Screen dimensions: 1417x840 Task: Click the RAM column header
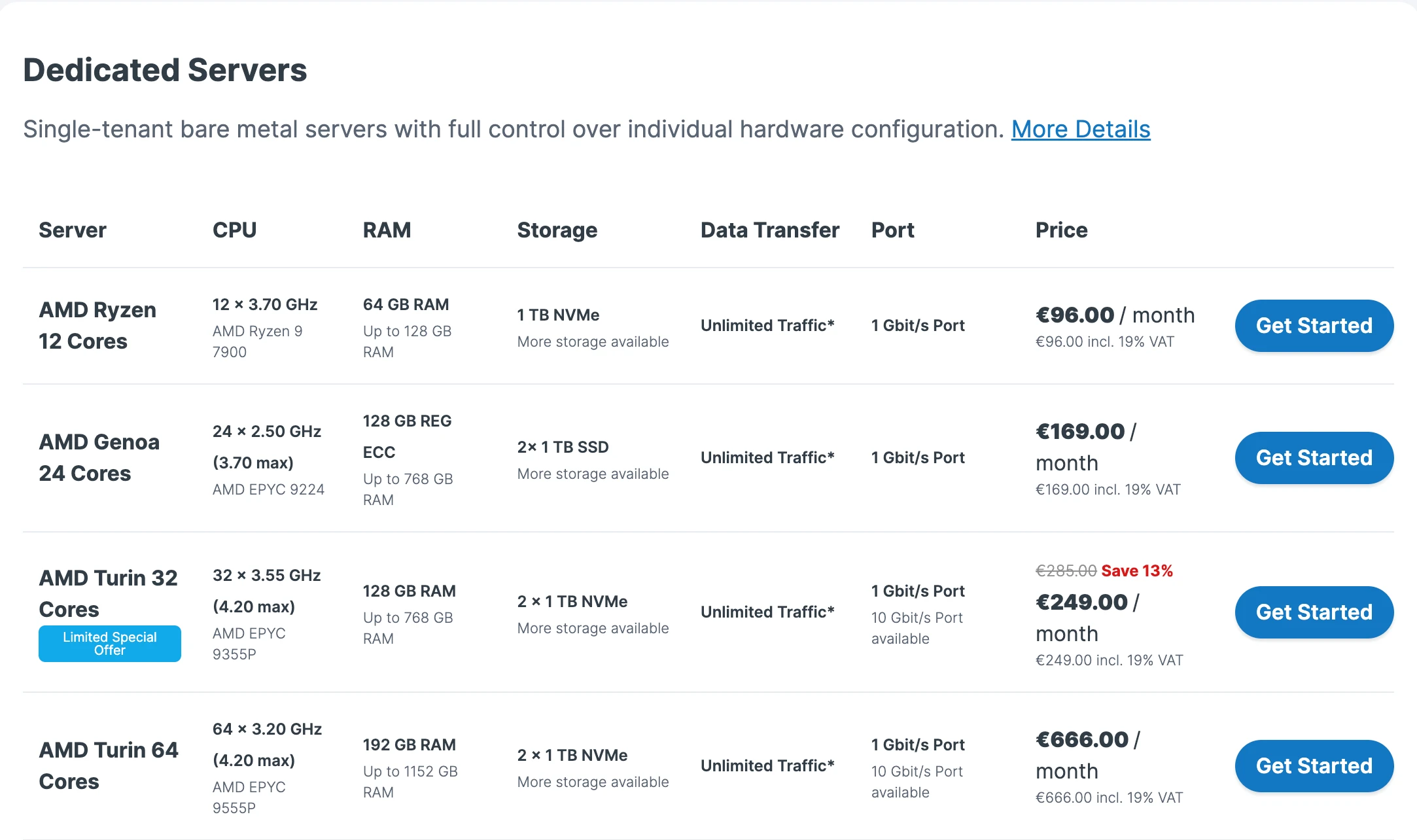[x=387, y=230]
